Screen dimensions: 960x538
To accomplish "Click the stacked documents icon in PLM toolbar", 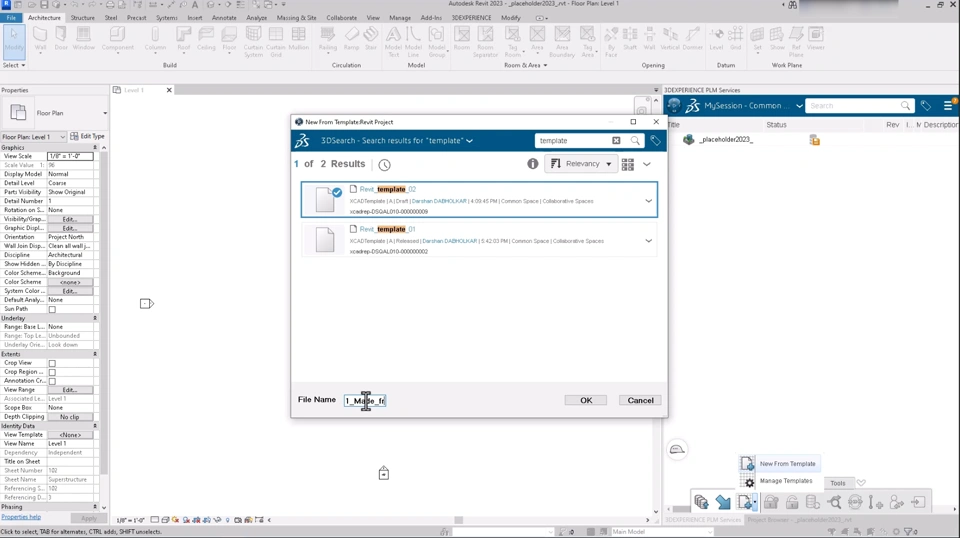I will tap(701, 502).
